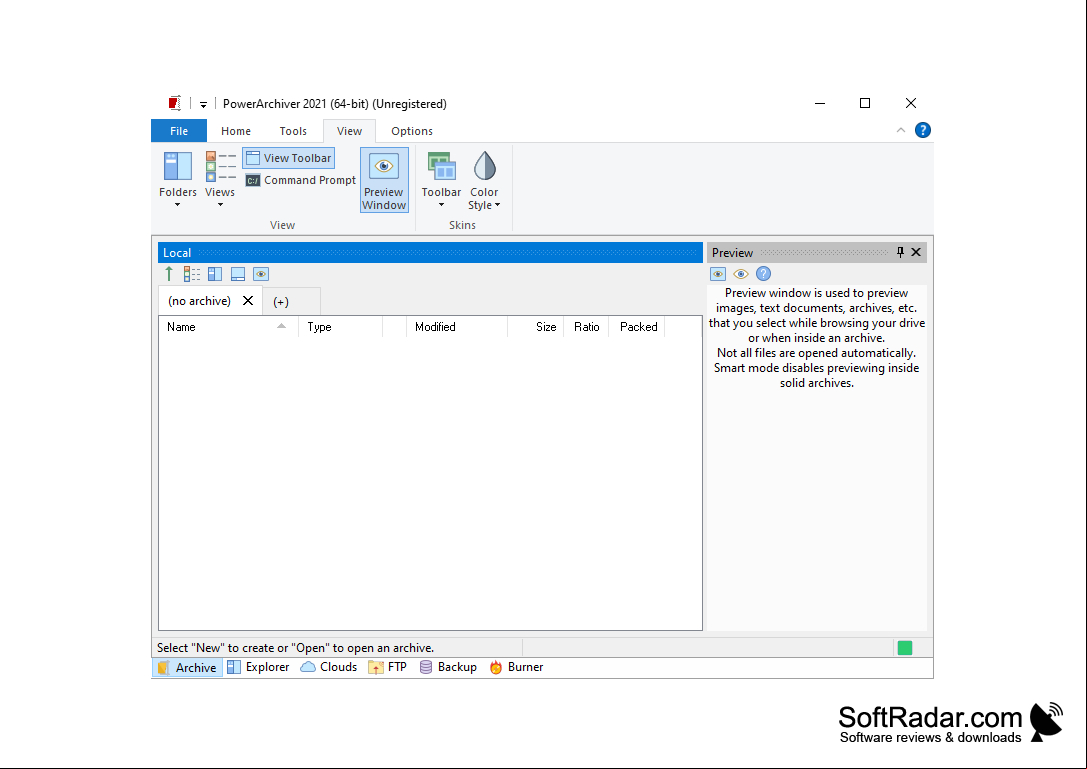Click the PowerArchiver app icon in title bar
The image size is (1087, 769).
click(175, 103)
